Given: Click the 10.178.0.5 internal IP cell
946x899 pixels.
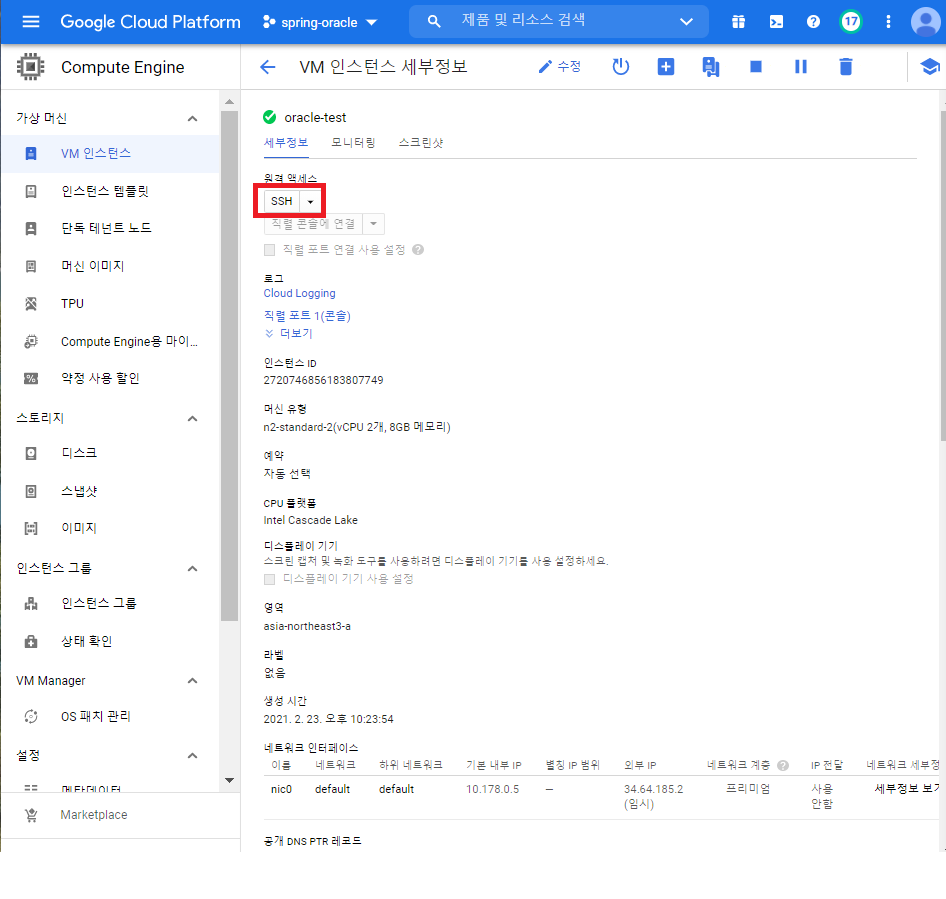Looking at the screenshot, I should (492, 789).
